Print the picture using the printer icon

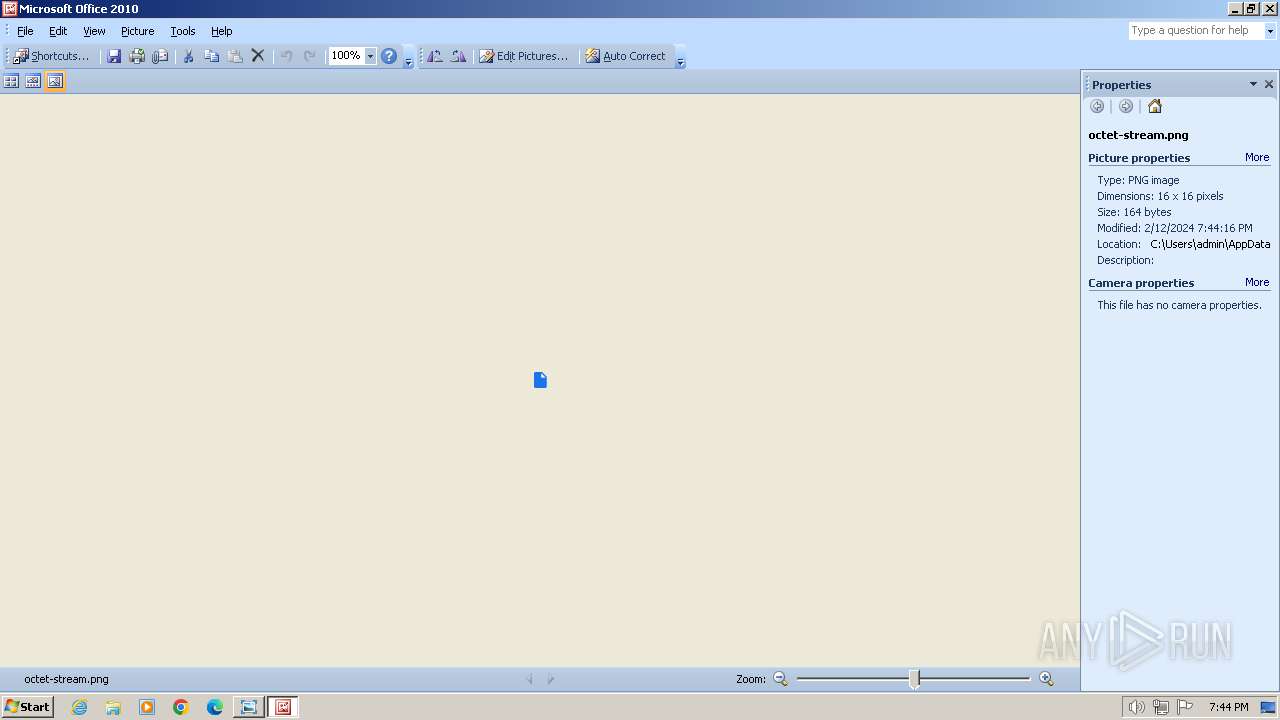pyautogui.click(x=137, y=56)
